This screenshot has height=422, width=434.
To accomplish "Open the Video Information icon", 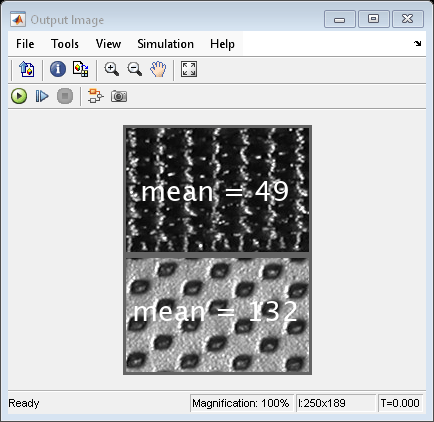I will (58, 69).
